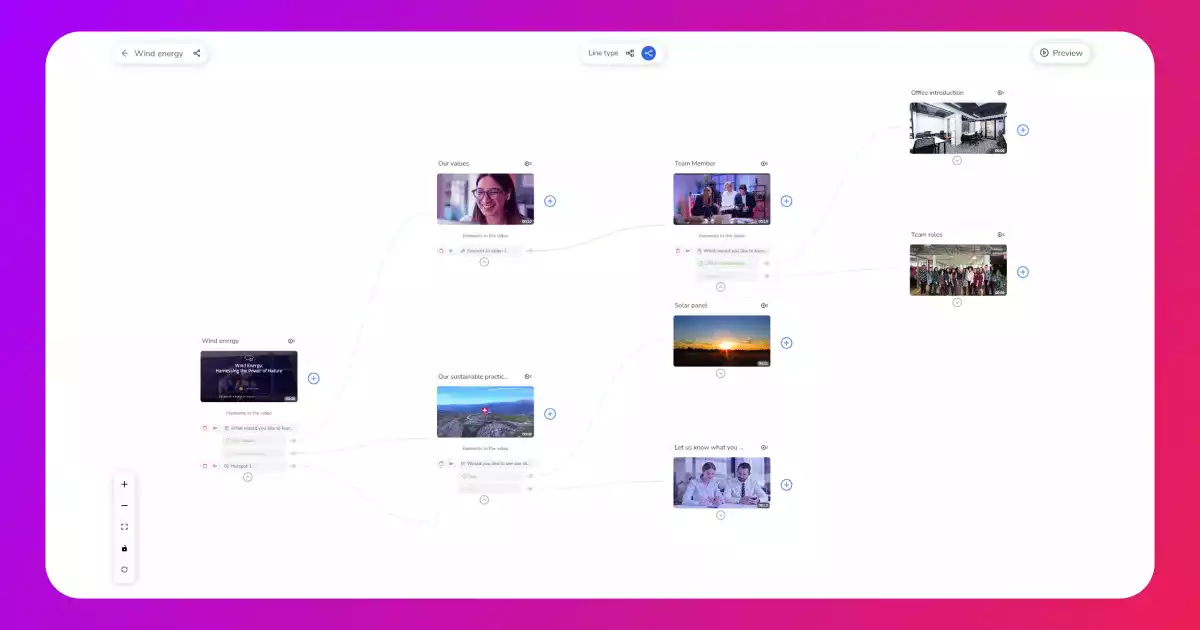Click the reset view icon on left toolbar
The width and height of the screenshot is (1200, 630).
coord(124,570)
